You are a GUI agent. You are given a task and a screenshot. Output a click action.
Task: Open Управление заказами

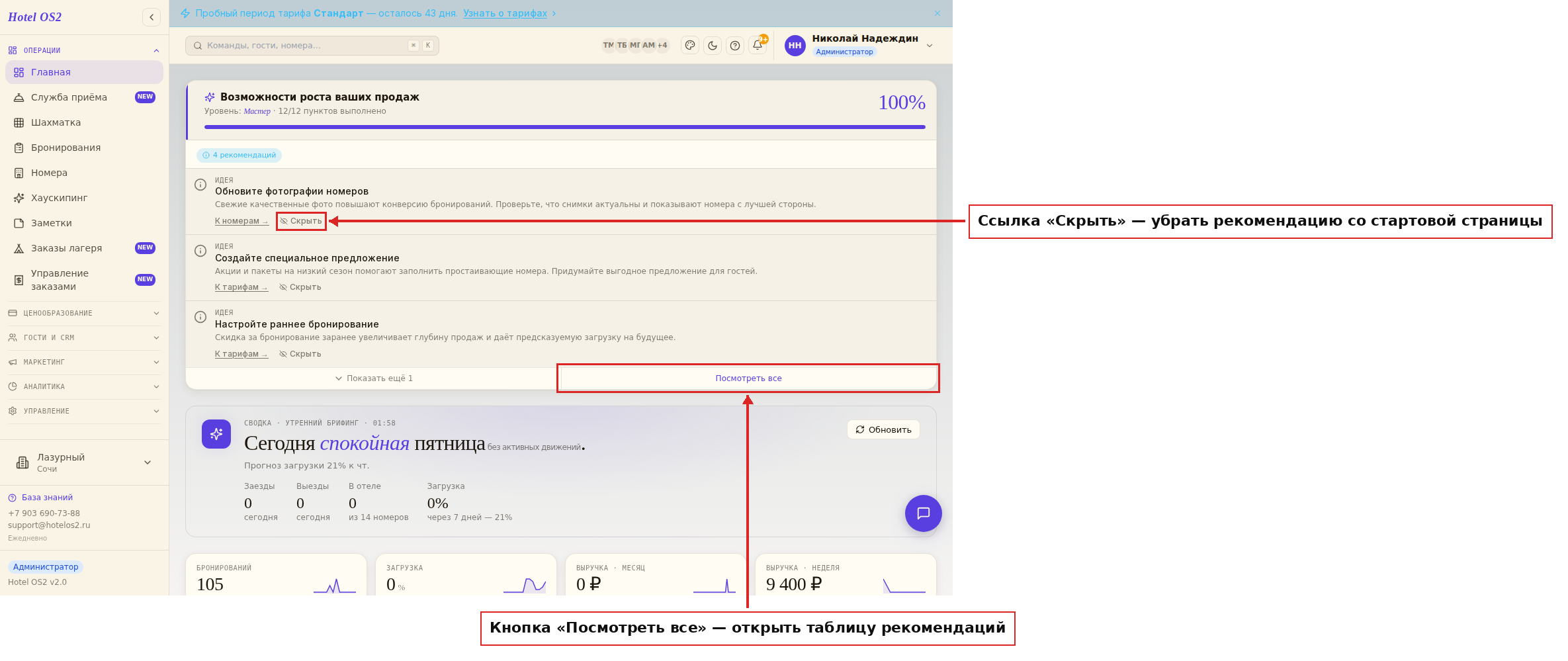(x=84, y=280)
